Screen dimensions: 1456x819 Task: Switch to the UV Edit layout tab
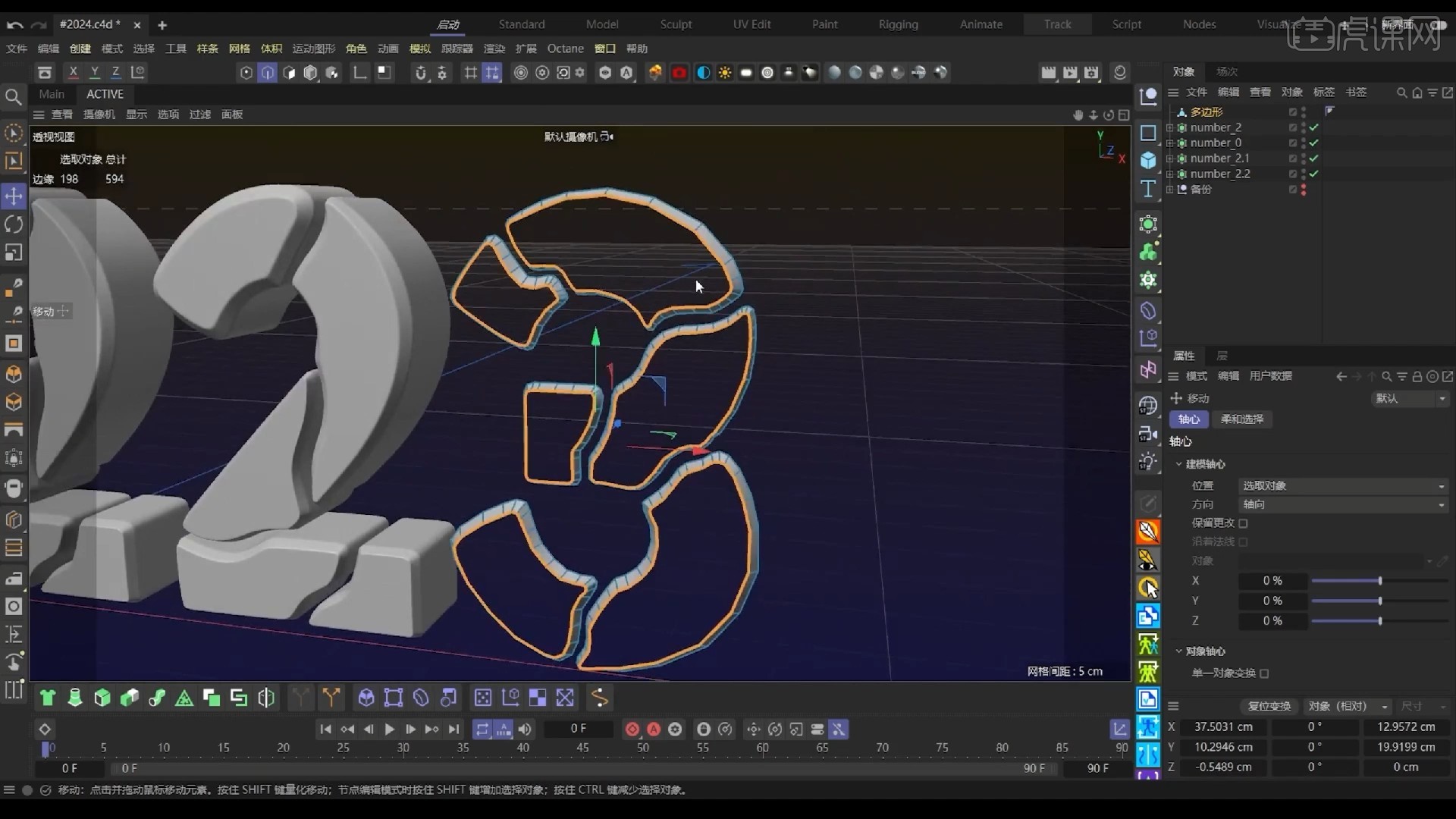point(752,24)
